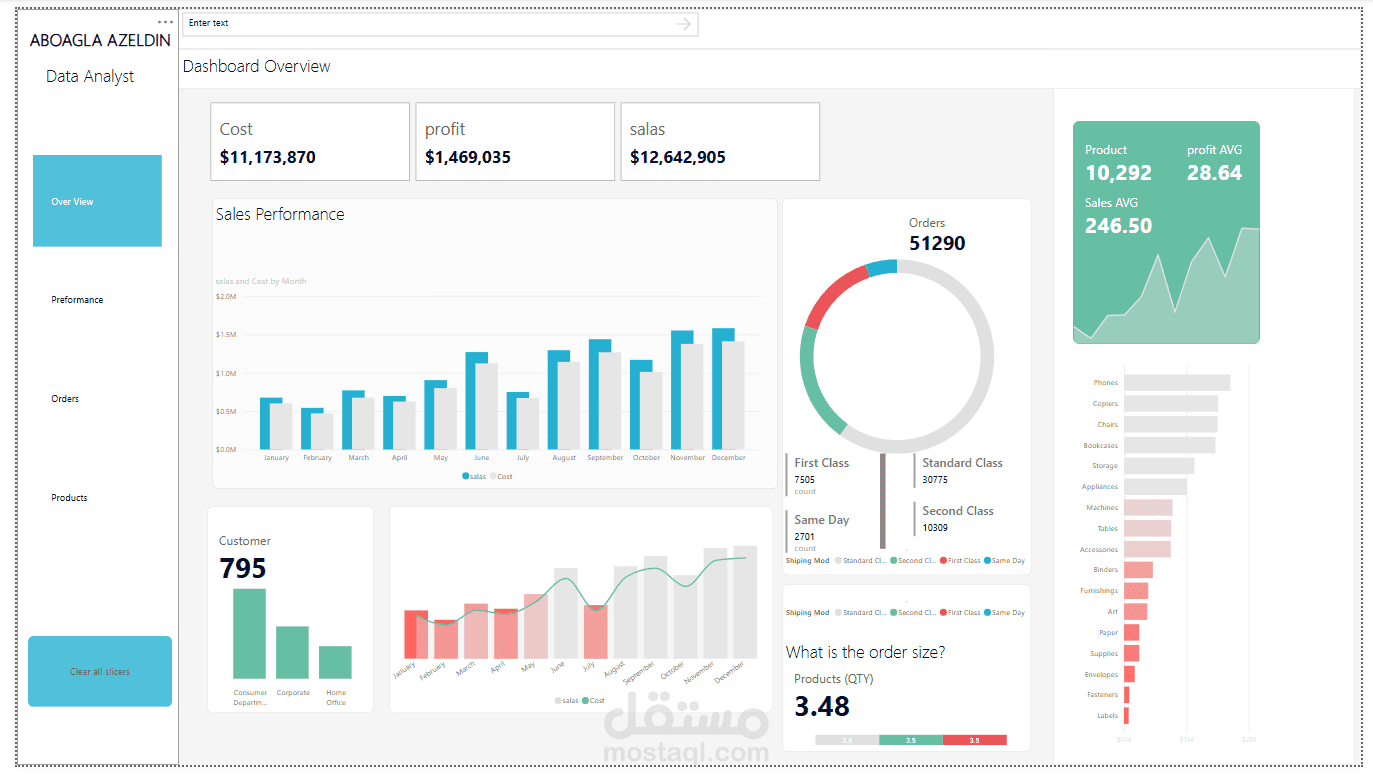
Task: Select the Tables product bar
Action: 1147,528
